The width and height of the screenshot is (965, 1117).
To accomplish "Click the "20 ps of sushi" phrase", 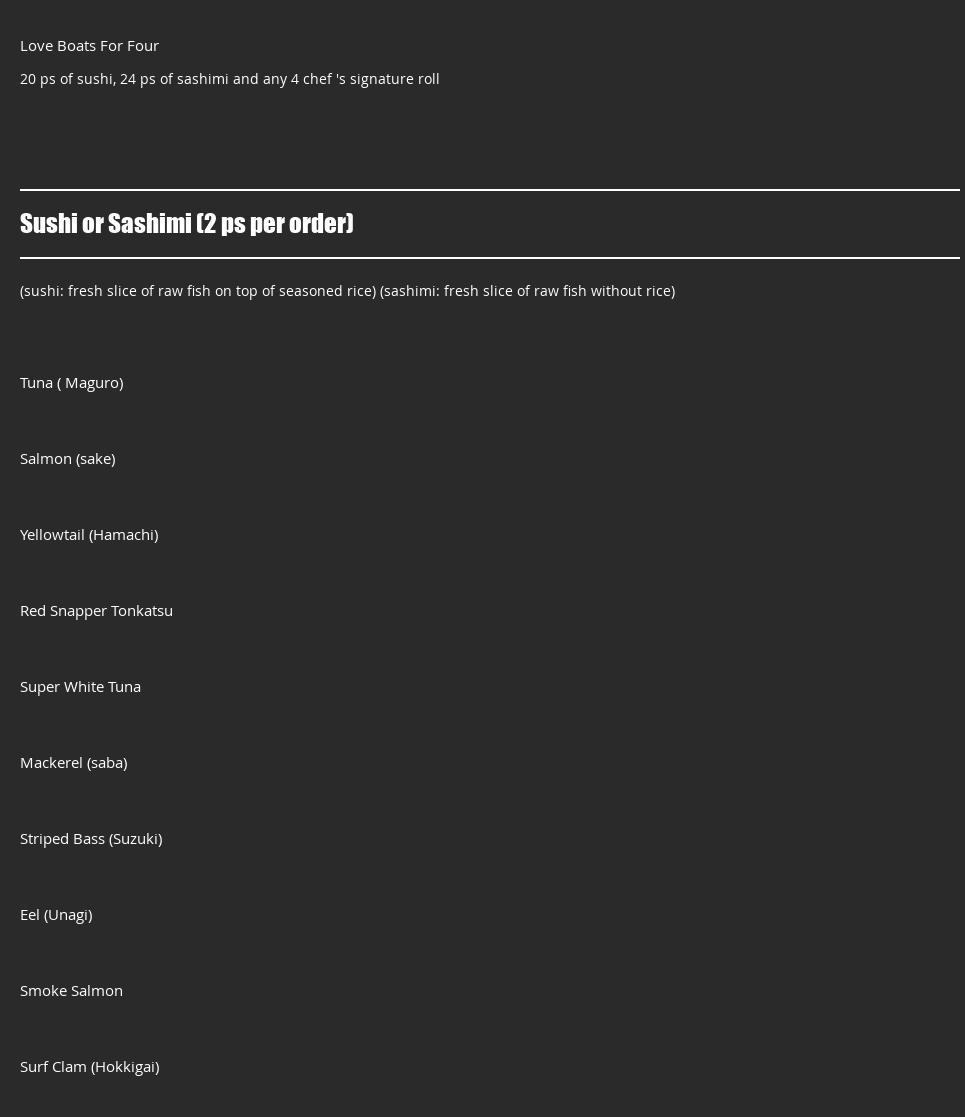I will (67, 78).
